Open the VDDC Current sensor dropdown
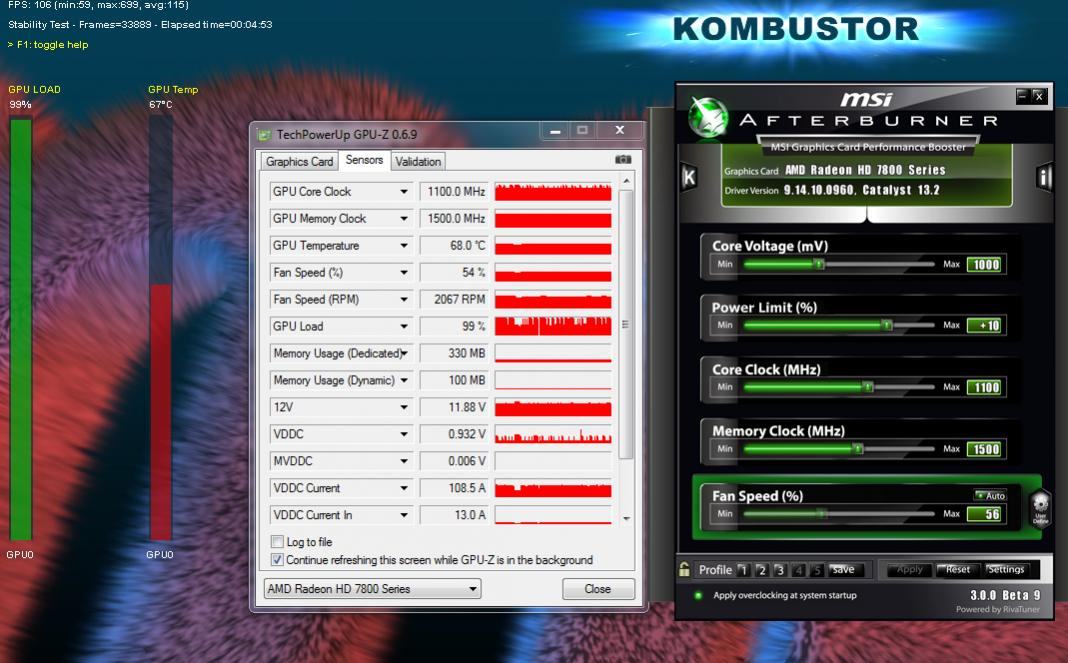This screenshot has width=1068, height=663. pos(404,488)
